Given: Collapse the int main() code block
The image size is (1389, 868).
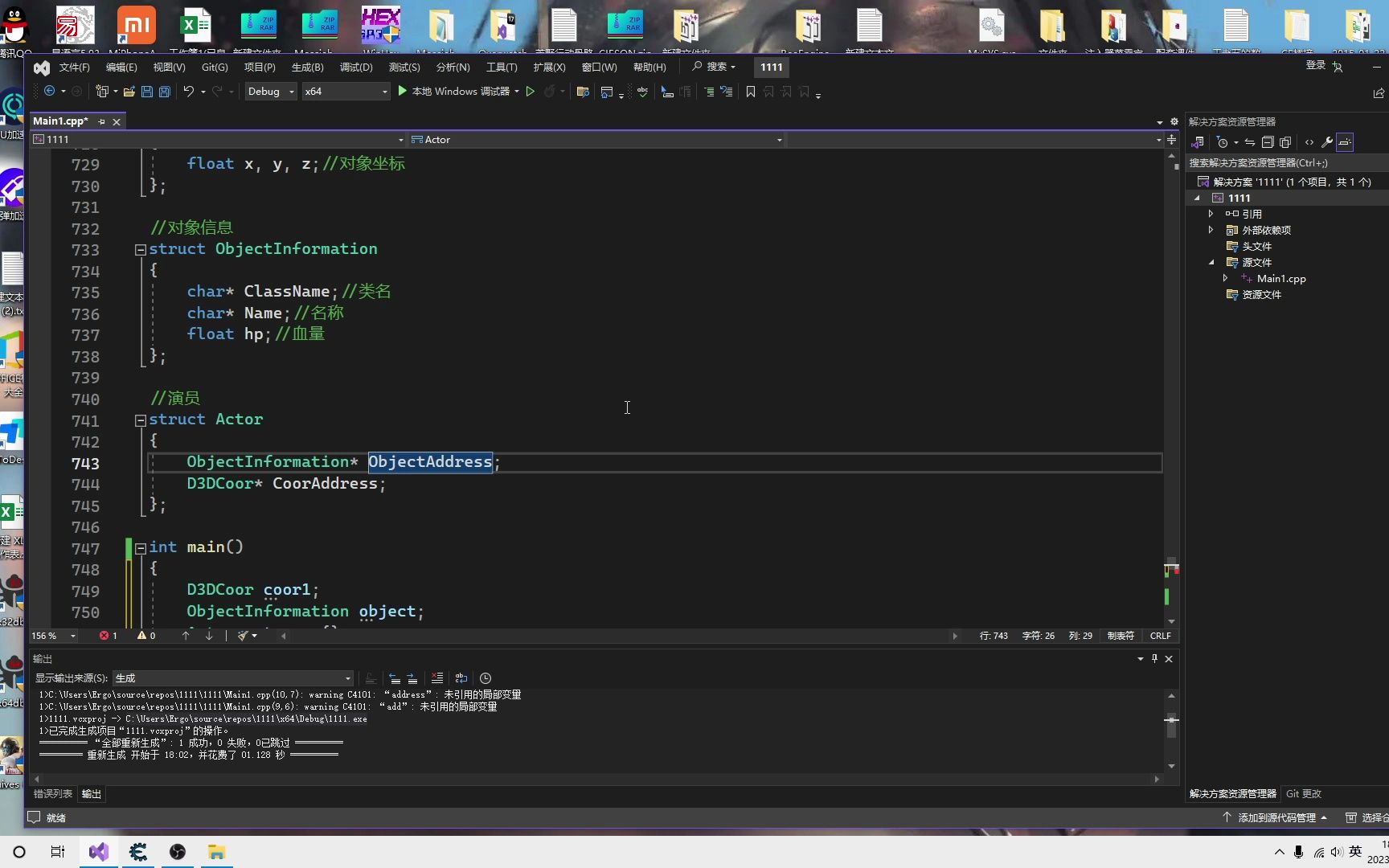Looking at the screenshot, I should click(x=141, y=548).
